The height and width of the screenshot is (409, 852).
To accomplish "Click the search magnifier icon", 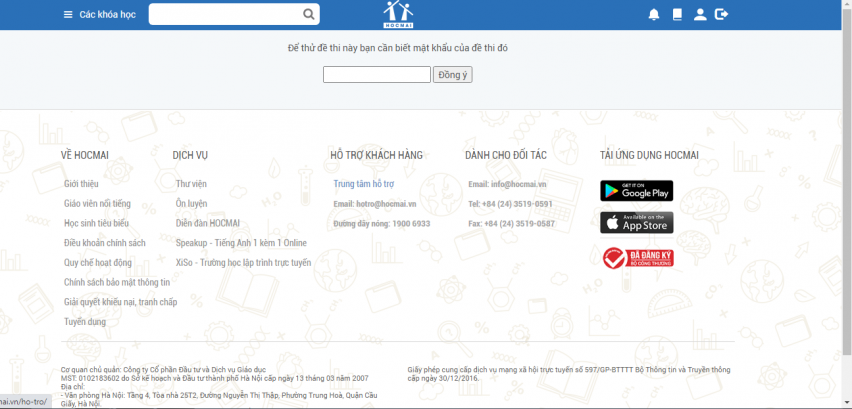I will click(x=309, y=14).
